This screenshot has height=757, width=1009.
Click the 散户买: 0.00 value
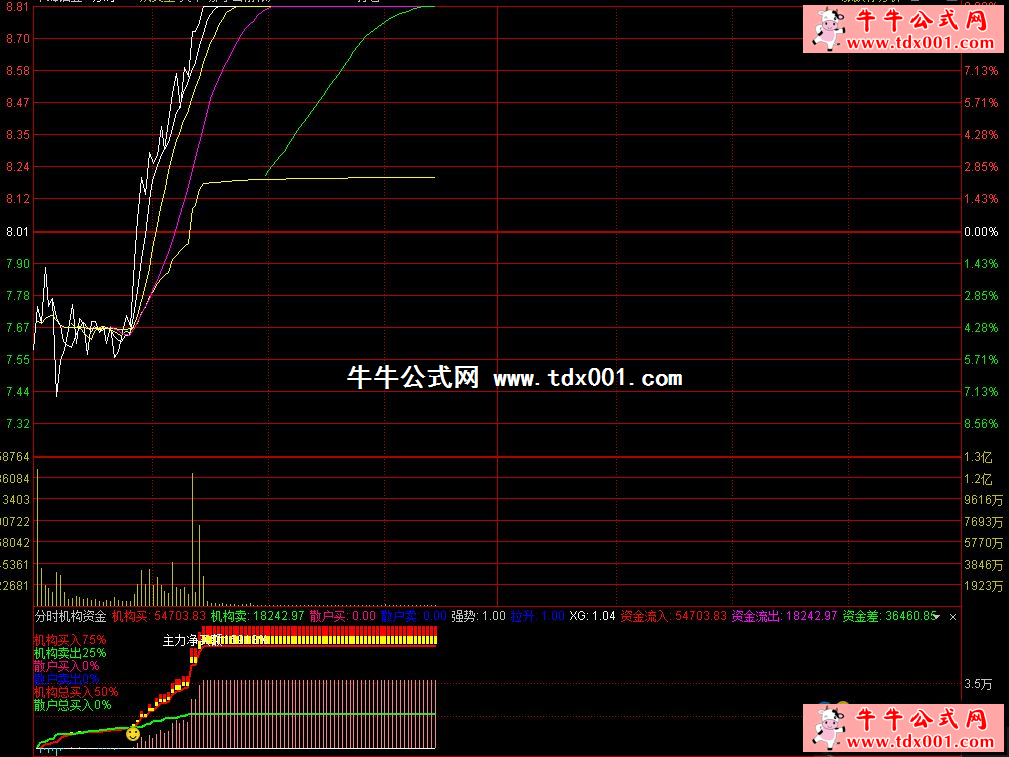[x=342, y=616]
